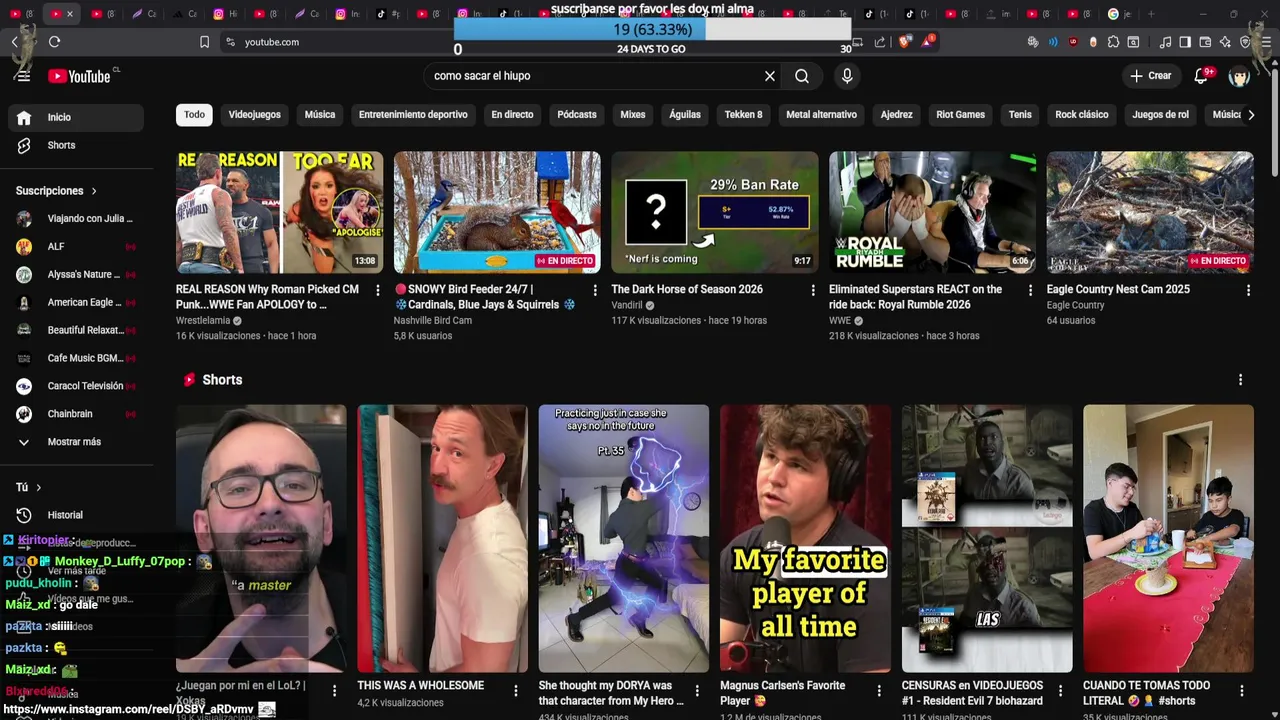Open options for the REAL REASON Why Roman video
This screenshot has height=720, width=1280.
[x=378, y=290]
